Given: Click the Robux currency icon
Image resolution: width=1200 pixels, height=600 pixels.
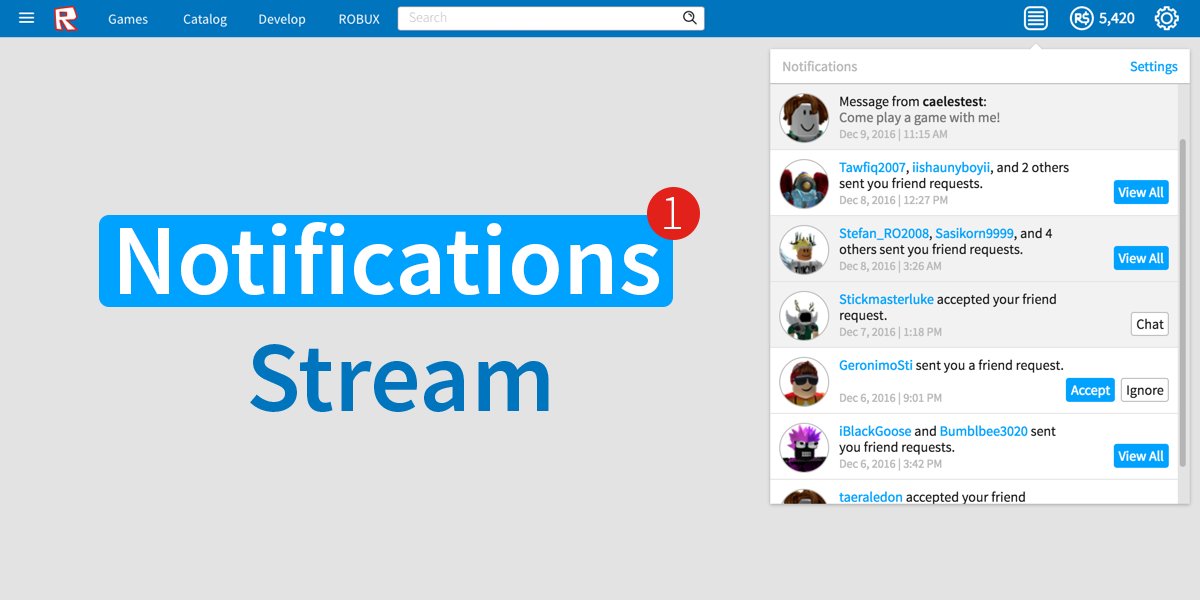Looking at the screenshot, I should click(x=1081, y=18).
